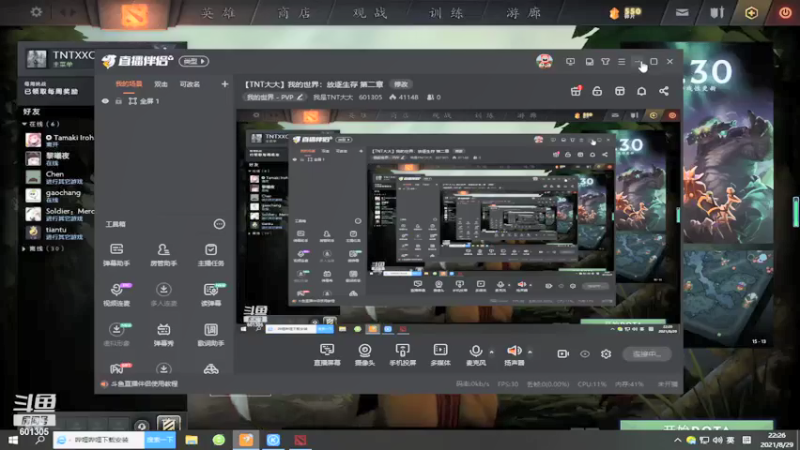
Task: Expand microphone options arrow
Action: click(491, 352)
